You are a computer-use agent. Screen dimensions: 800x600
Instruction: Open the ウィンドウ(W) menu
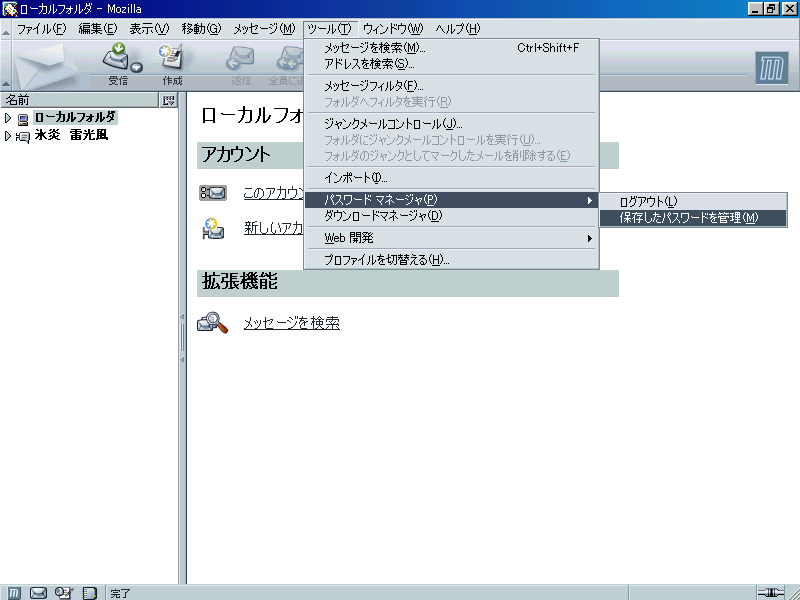pyautogui.click(x=393, y=29)
